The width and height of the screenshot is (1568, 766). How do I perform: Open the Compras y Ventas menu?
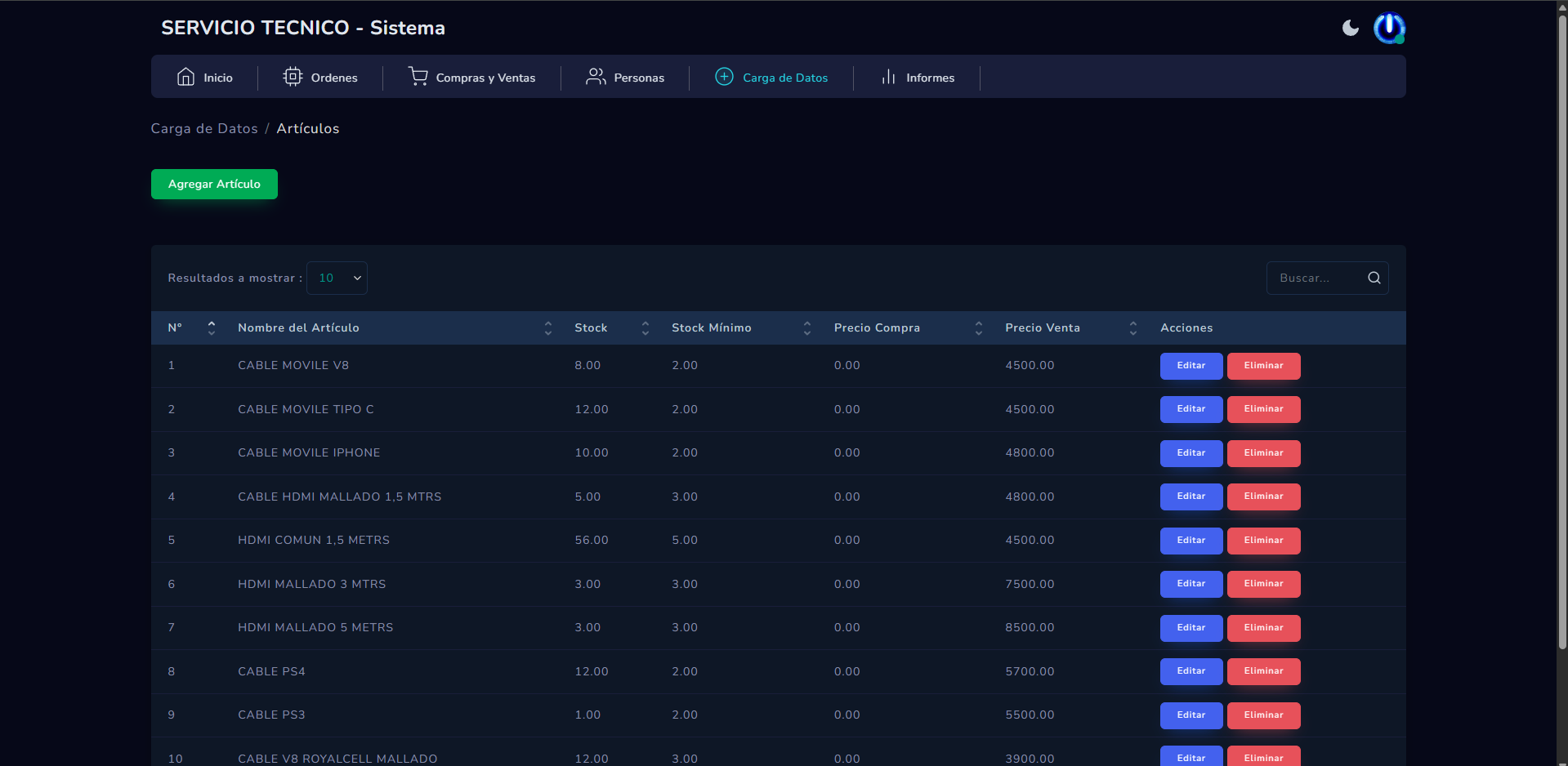pos(485,78)
